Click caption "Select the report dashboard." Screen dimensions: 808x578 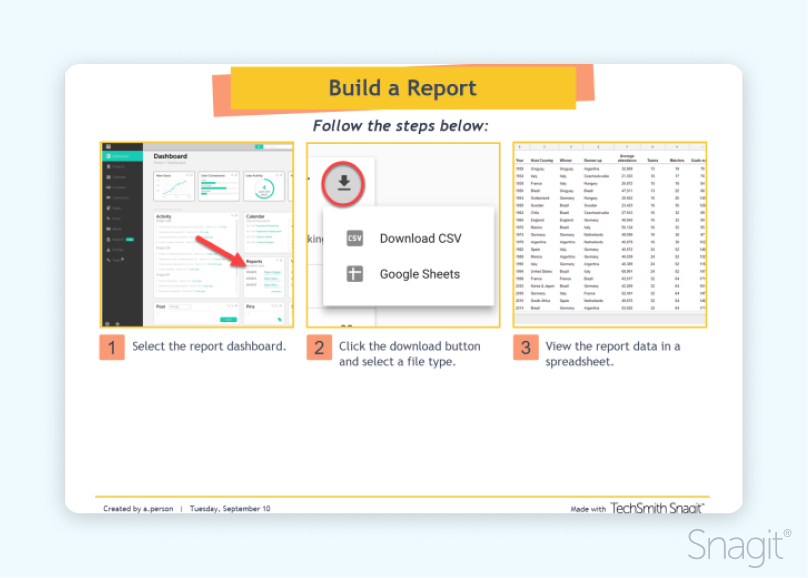point(209,346)
